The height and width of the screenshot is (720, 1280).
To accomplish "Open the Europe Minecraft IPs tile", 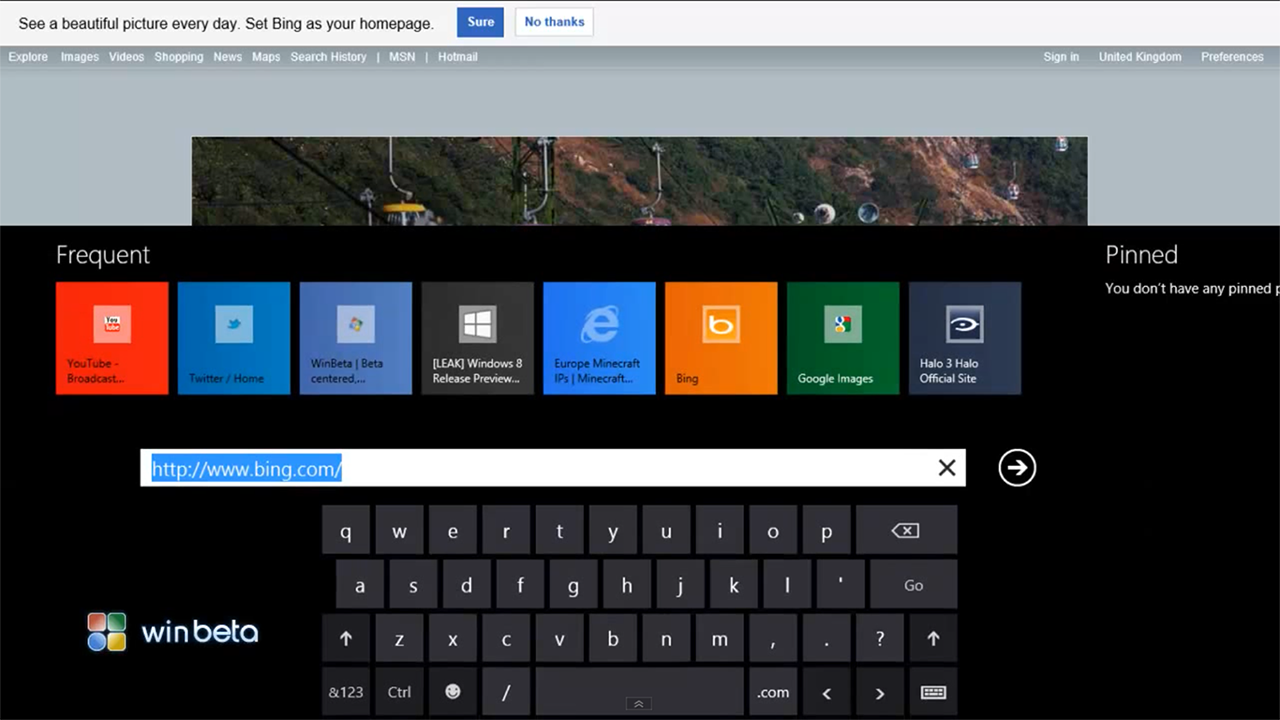I will 599,338.
